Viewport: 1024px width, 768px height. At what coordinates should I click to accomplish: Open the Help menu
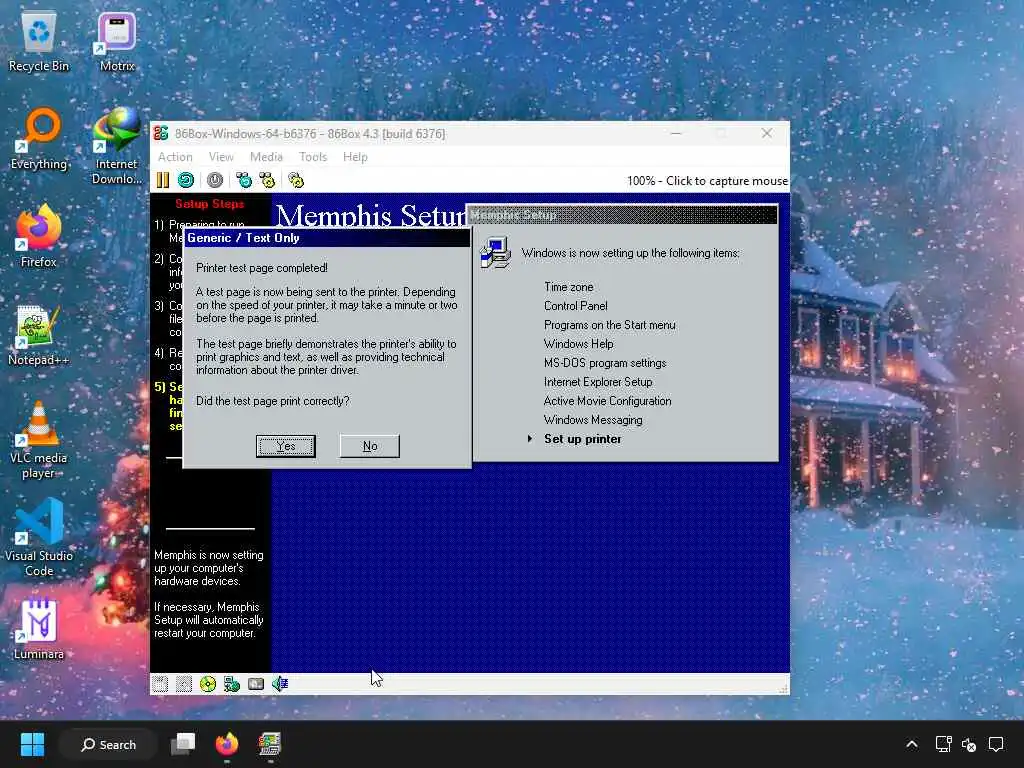pyautogui.click(x=355, y=157)
